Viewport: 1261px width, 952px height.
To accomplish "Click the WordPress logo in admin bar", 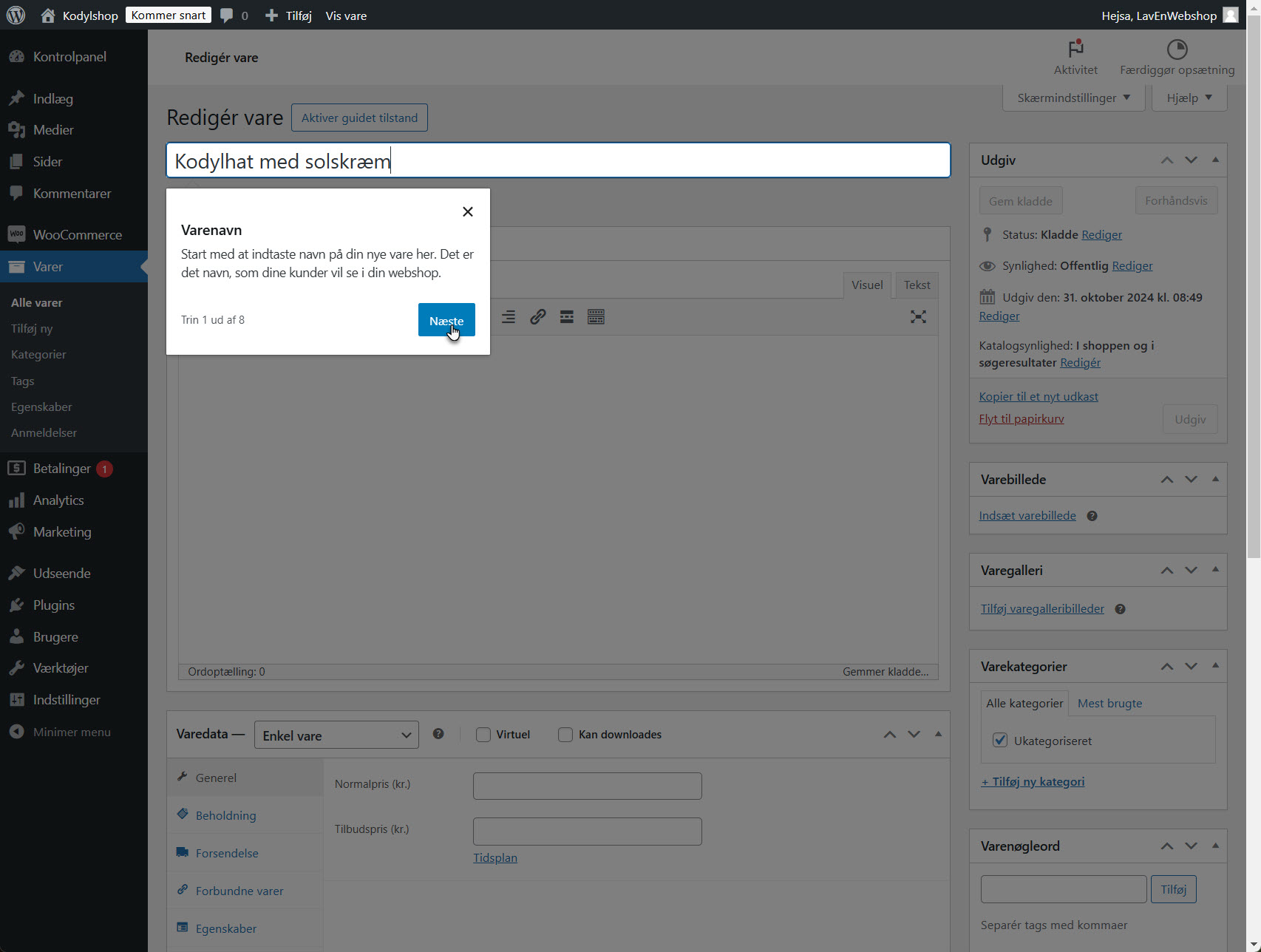I will [16, 16].
